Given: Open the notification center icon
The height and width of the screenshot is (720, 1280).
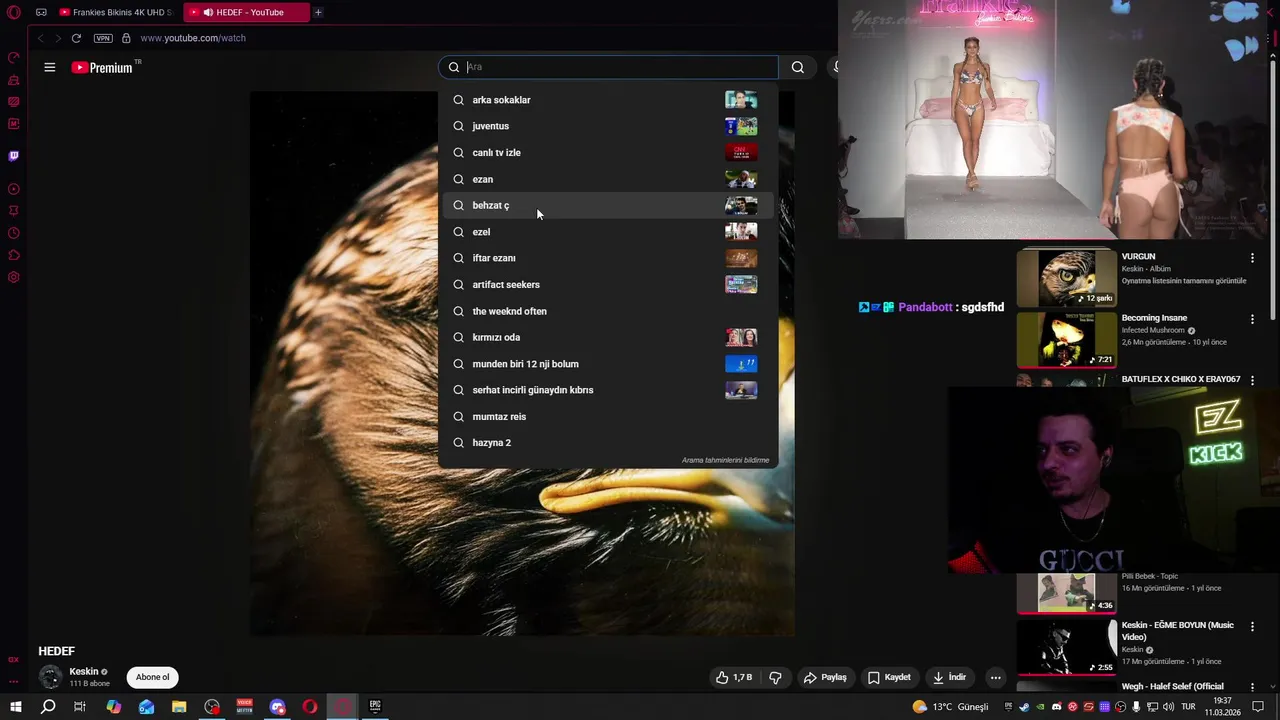Looking at the screenshot, I should 1258,707.
